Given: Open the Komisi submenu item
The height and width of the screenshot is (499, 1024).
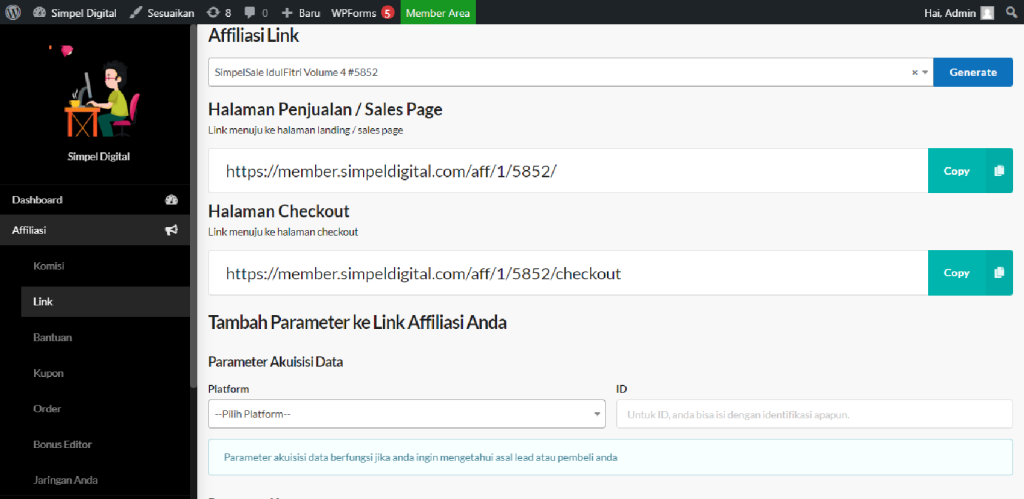Looking at the screenshot, I should [x=49, y=266].
